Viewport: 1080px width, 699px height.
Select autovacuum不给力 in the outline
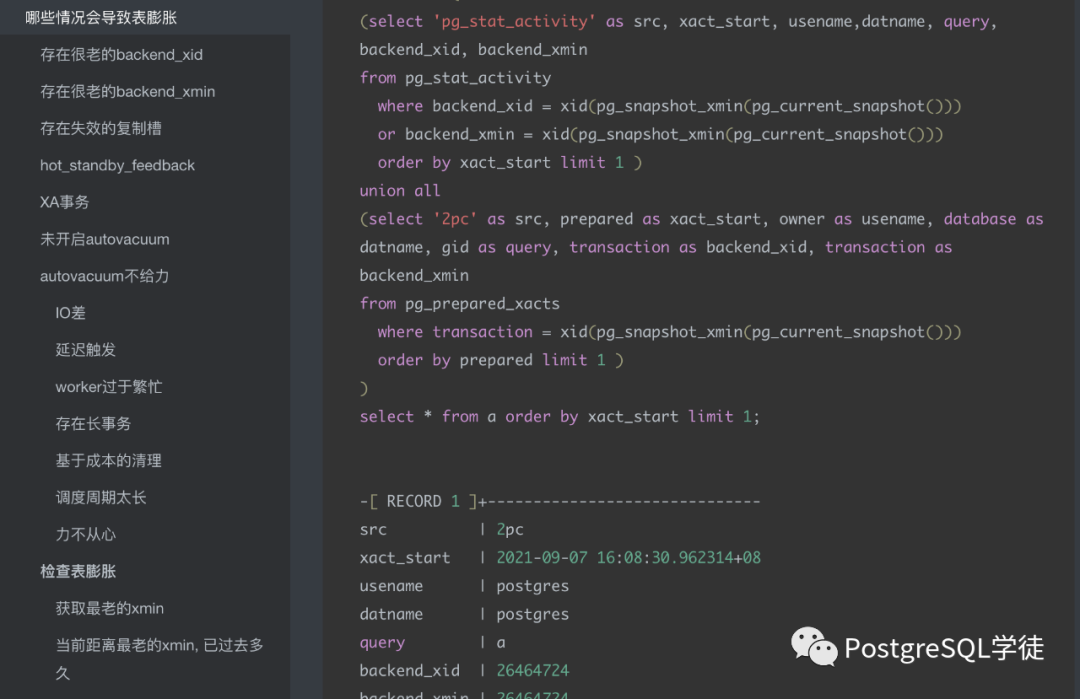(x=104, y=276)
